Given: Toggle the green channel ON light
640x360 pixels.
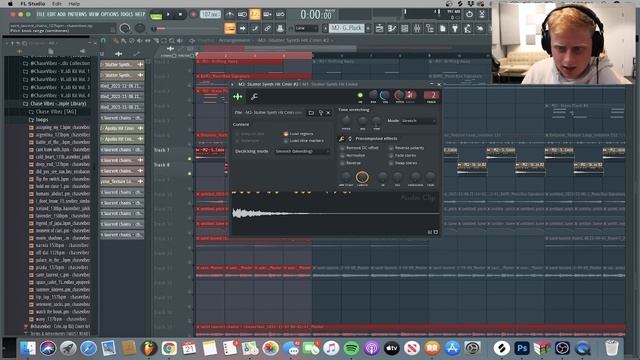Looking at the screenshot, I should tap(360, 95).
